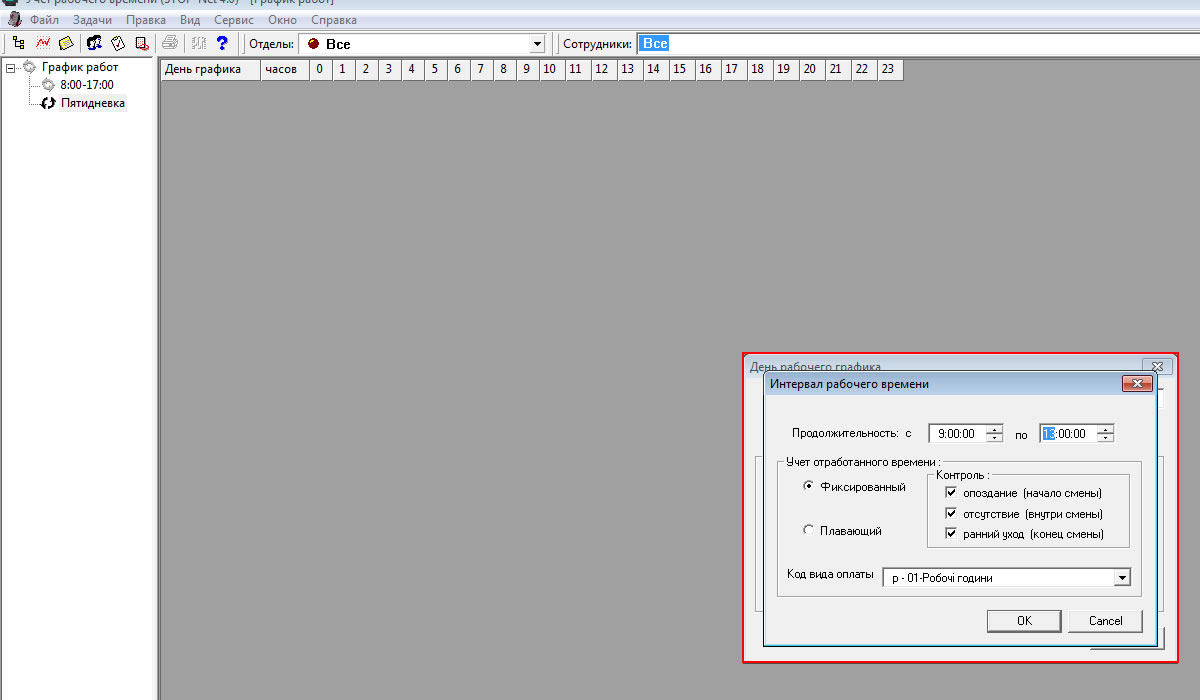Click the yellow note toolbar icon

pyautogui.click(x=66, y=43)
